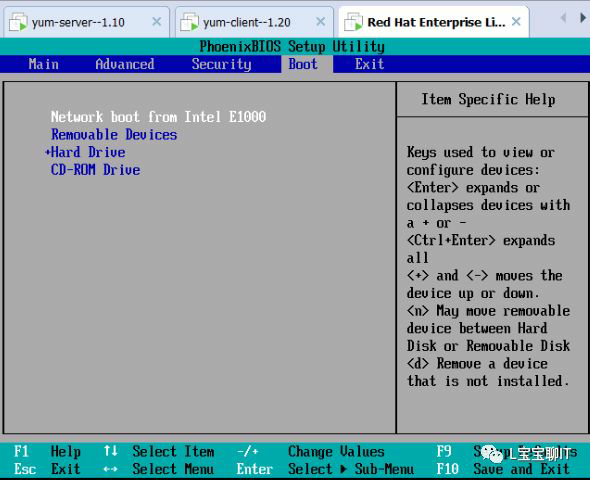The image size is (590, 480).
Task: Click the F1 Help key hint
Action: pyautogui.click(x=47, y=451)
